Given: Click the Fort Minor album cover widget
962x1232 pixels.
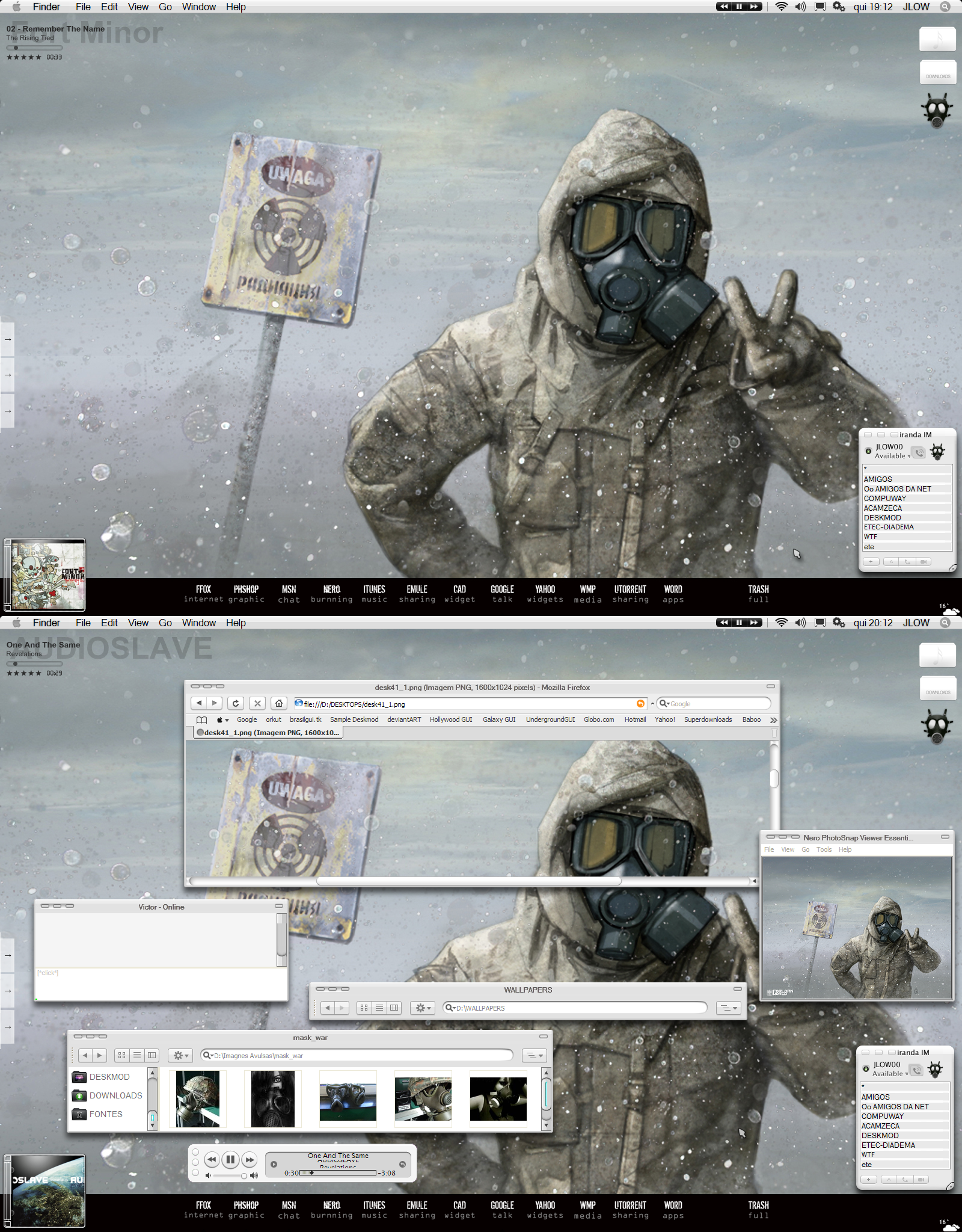Looking at the screenshot, I should 45,574.
